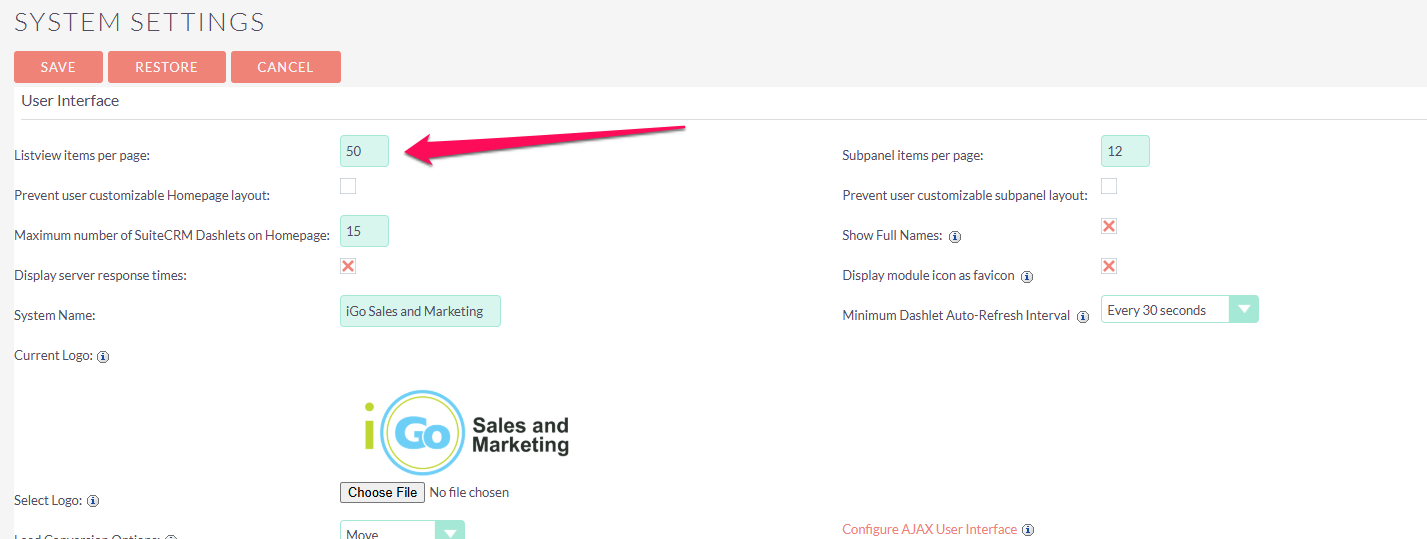Click the info icon beside Current Logo
Viewport: 1427px width, 539px height.
pos(103,357)
